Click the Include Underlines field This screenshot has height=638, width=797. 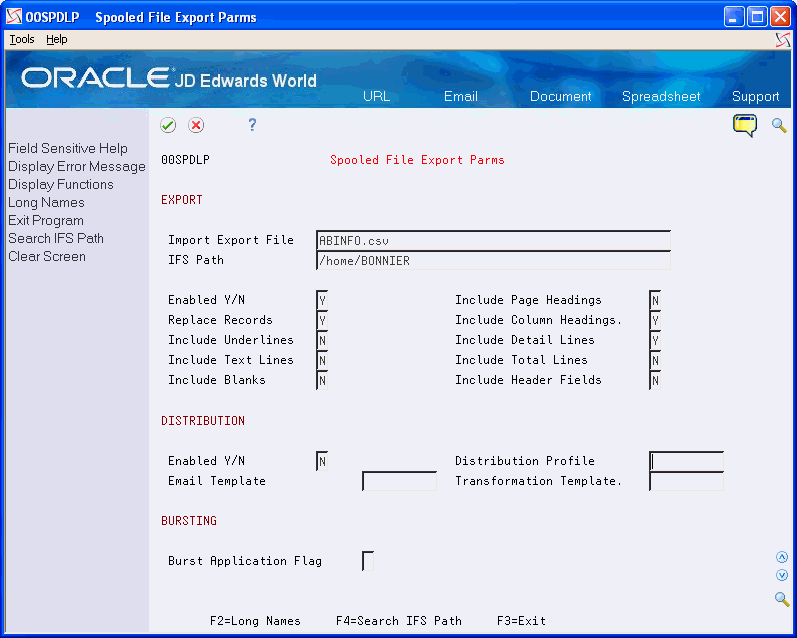[x=322, y=340]
